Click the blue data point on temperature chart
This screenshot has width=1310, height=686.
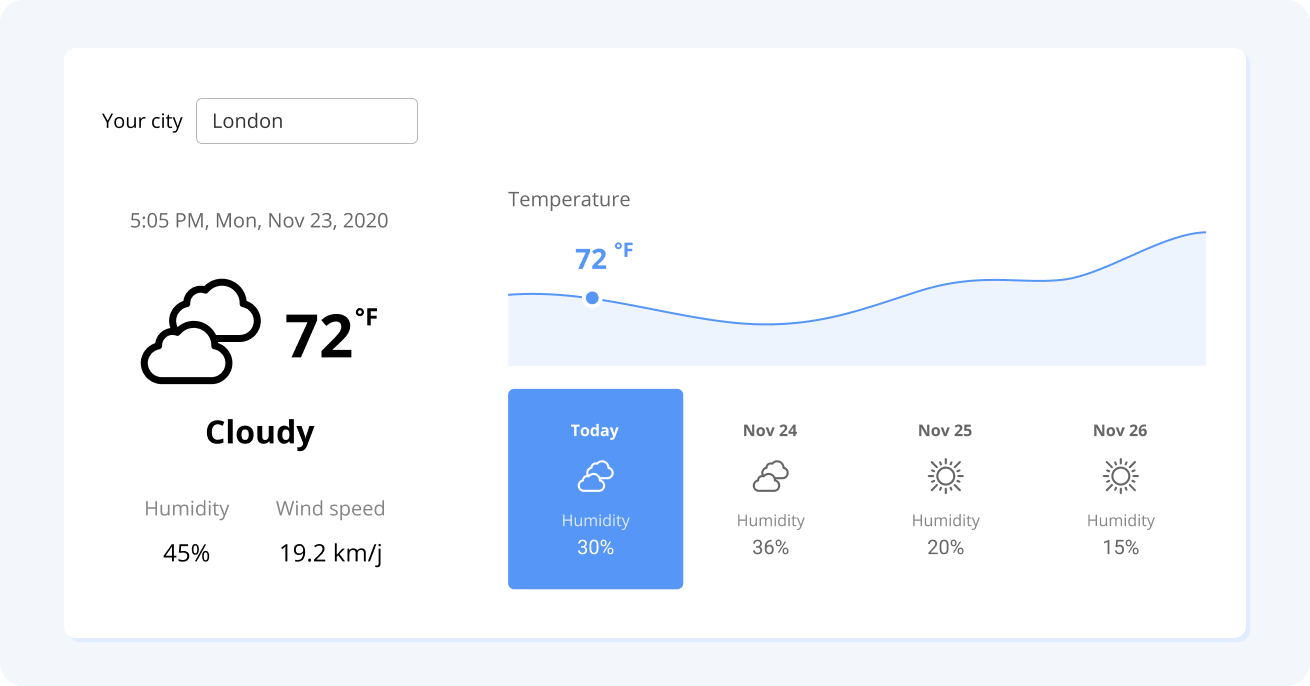pyautogui.click(x=592, y=298)
